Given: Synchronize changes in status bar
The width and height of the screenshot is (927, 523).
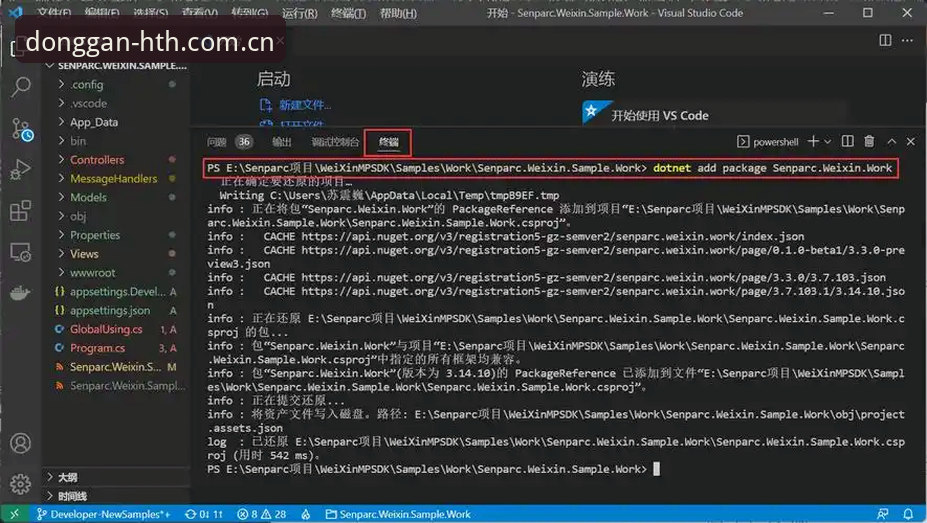Looking at the screenshot, I should point(204,514).
